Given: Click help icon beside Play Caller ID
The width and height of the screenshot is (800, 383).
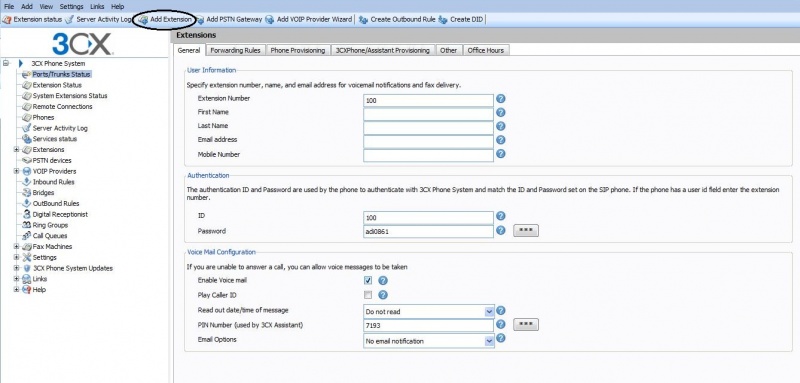Looking at the screenshot, I should (x=383, y=295).
